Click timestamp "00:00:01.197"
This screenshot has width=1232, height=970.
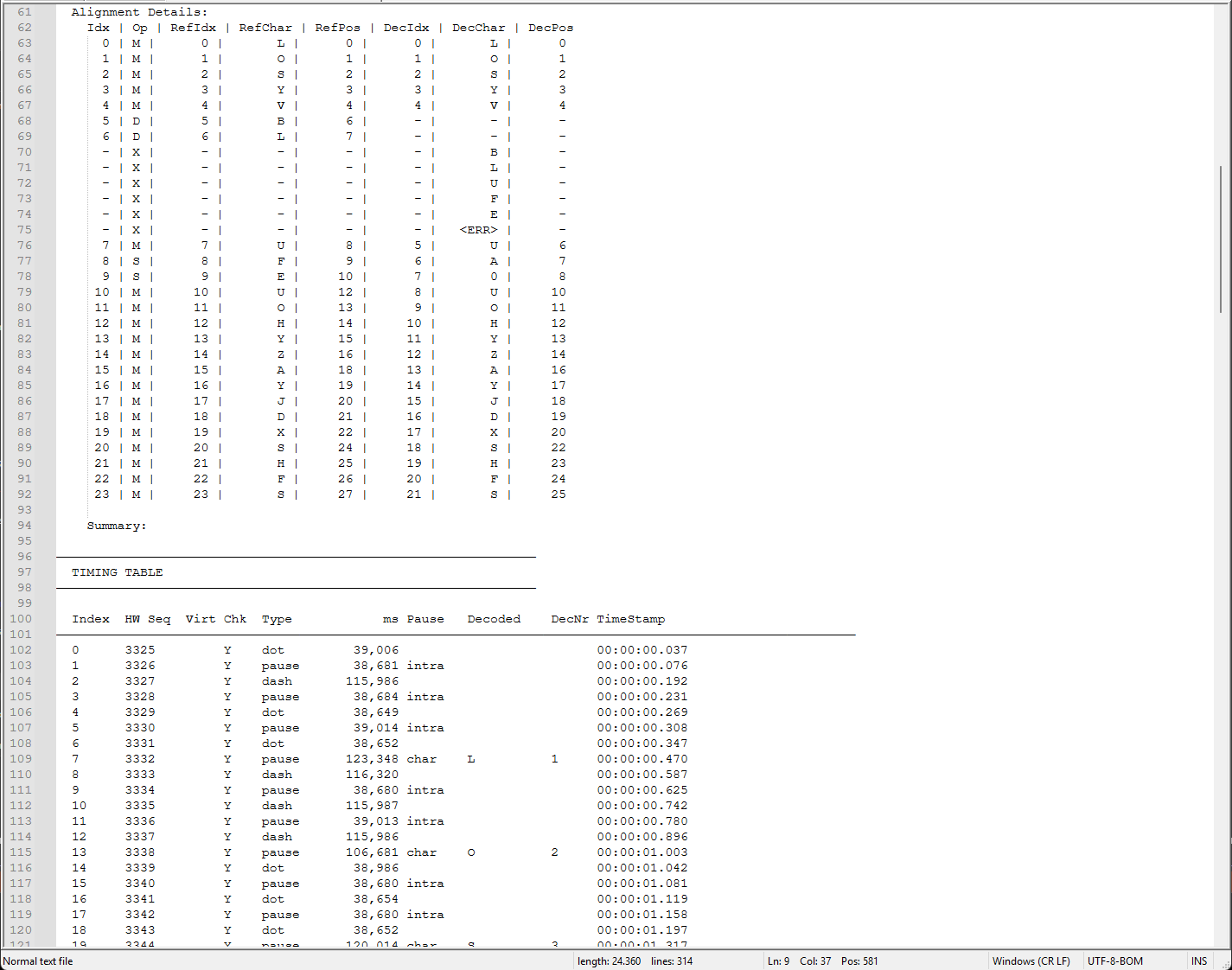click(642, 930)
